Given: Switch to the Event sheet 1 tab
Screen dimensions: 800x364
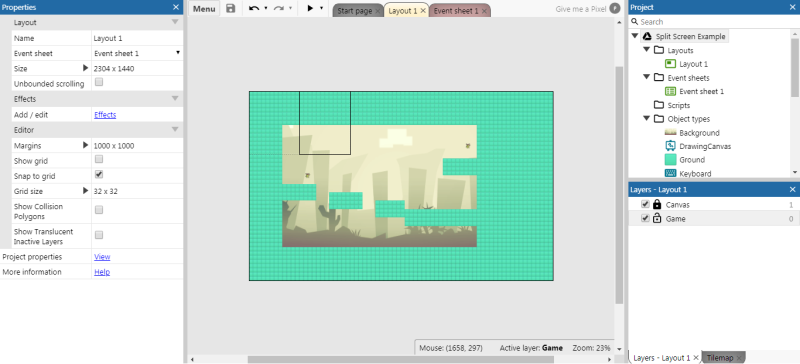Looking at the screenshot, I should [x=456, y=11].
